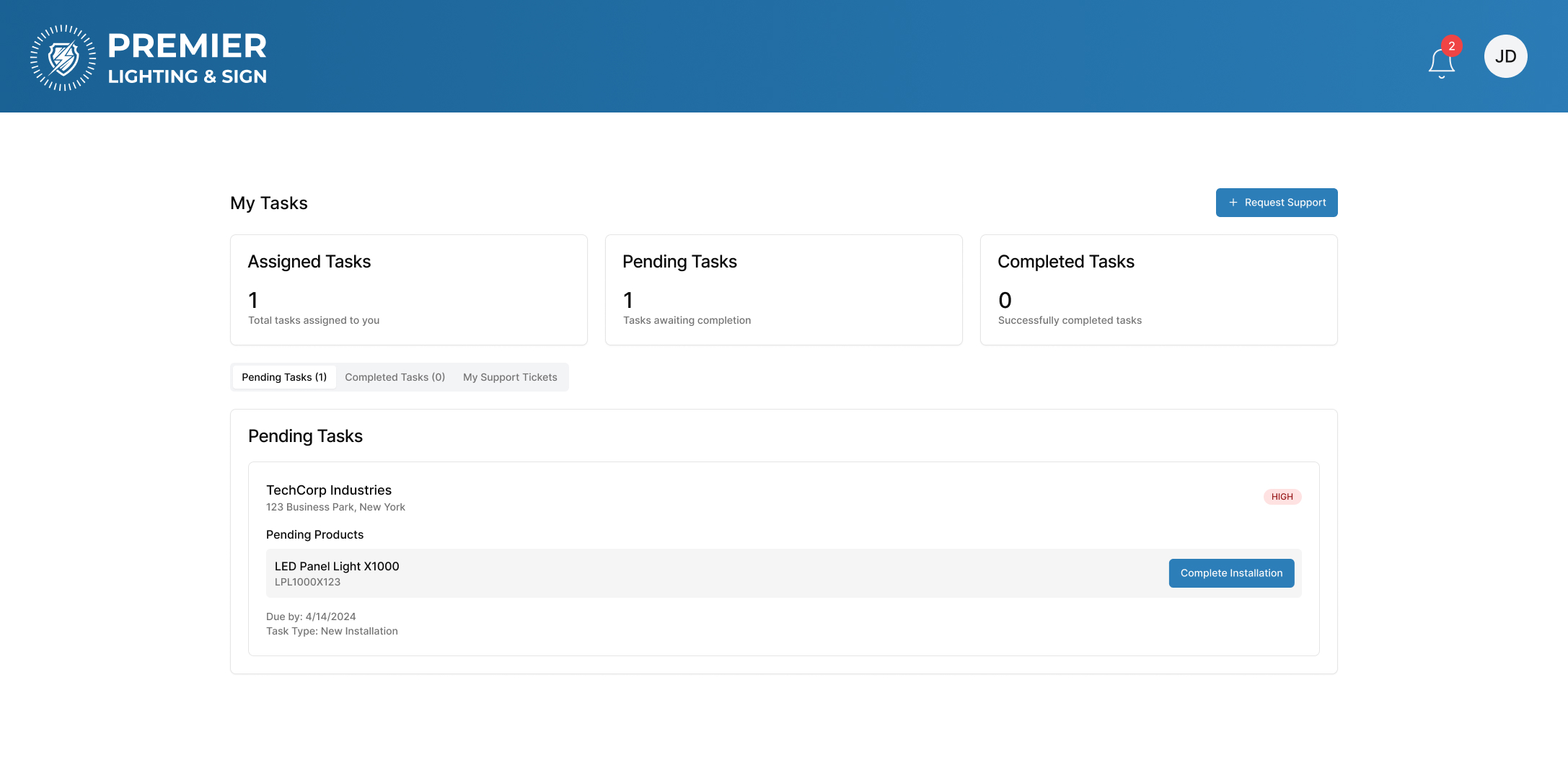Open the TechCorp Industries task
Viewport: 1568px width, 773px height.
(x=329, y=490)
